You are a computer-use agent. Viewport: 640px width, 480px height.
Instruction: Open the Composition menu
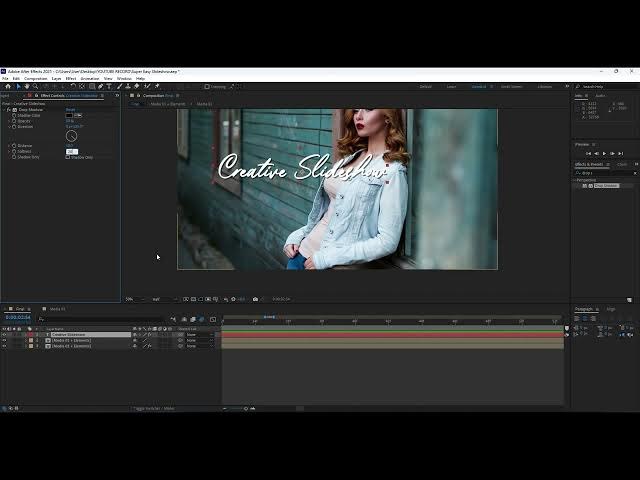(x=35, y=78)
